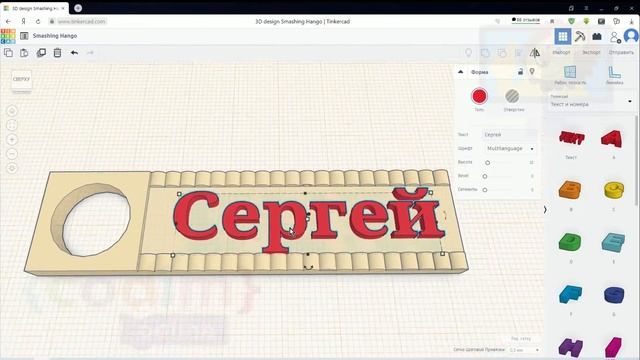Pick the yellow letter C shape
The image size is (640, 360).
(614, 190)
